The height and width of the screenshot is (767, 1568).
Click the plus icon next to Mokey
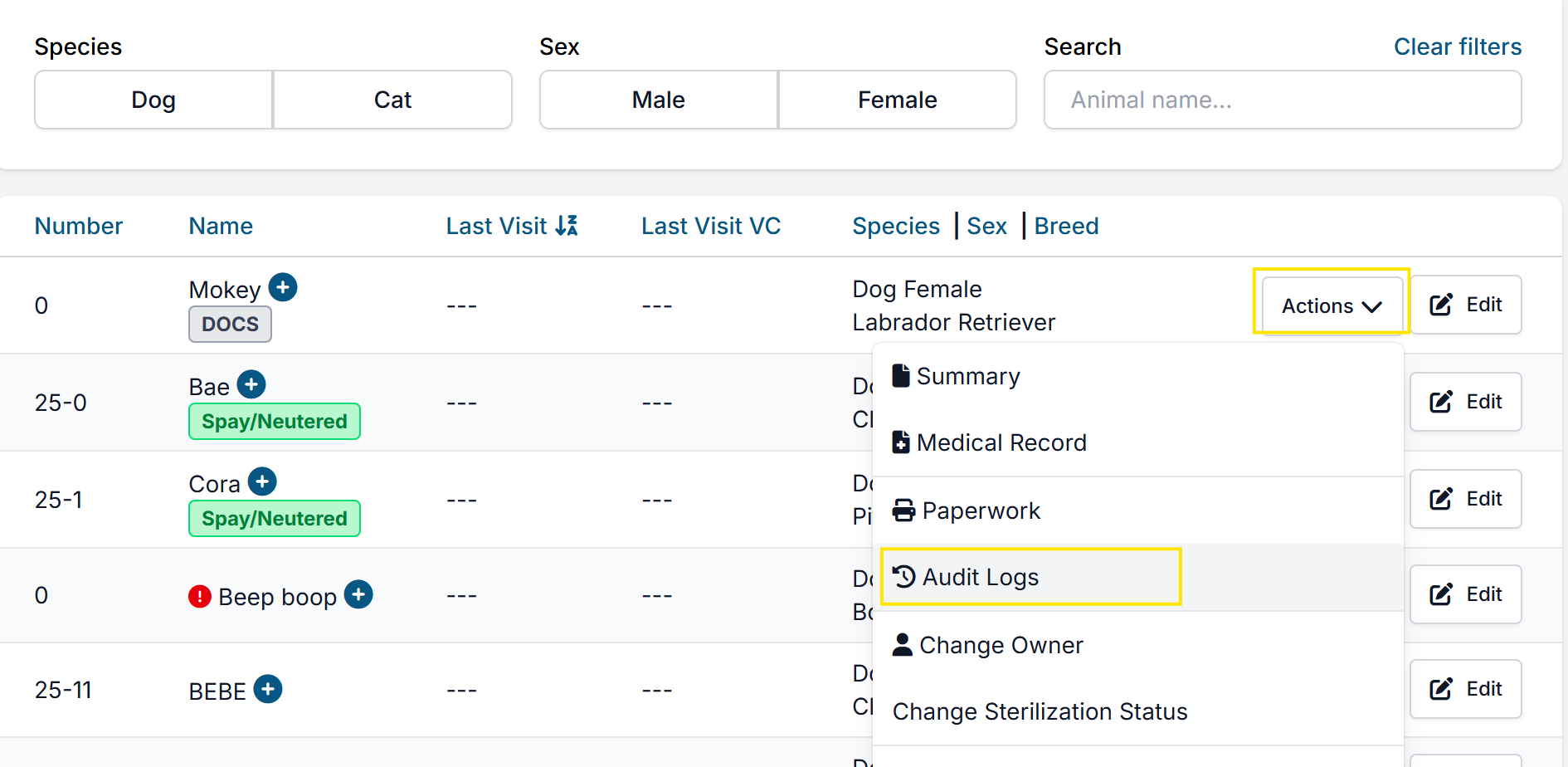tap(283, 287)
